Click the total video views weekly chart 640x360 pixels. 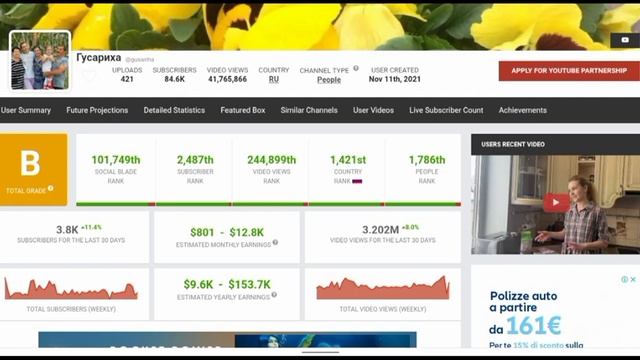point(383,288)
